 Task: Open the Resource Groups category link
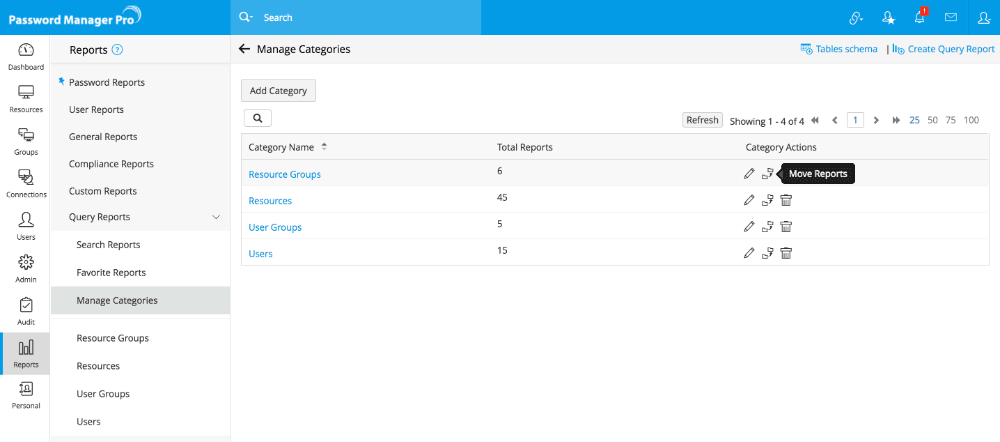[284, 174]
